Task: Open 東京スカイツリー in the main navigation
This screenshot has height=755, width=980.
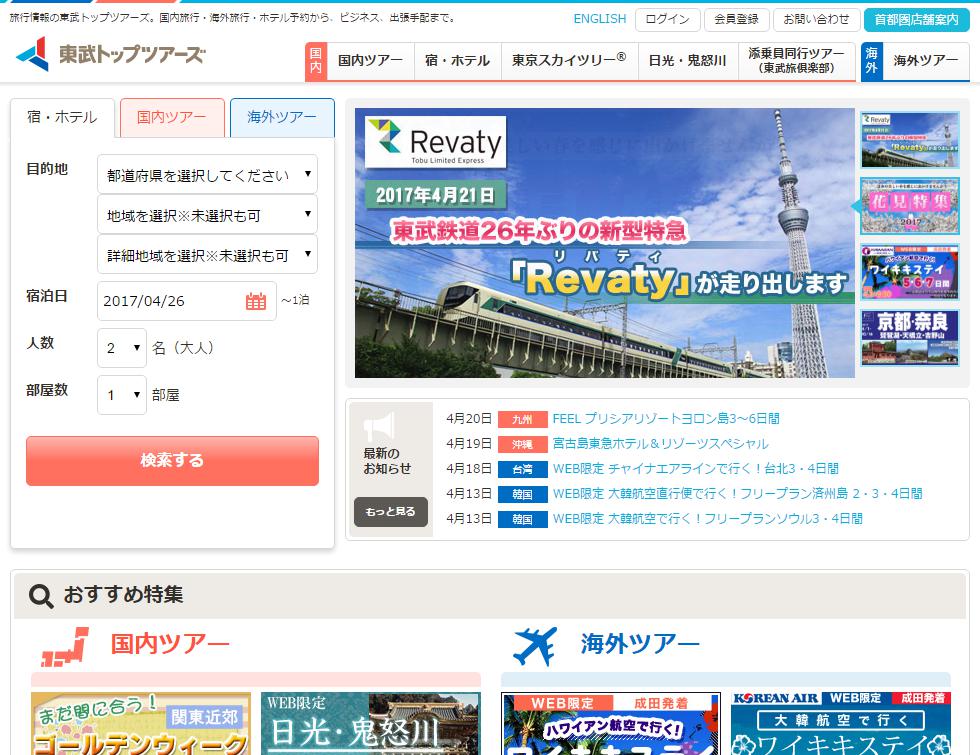Action: point(569,61)
